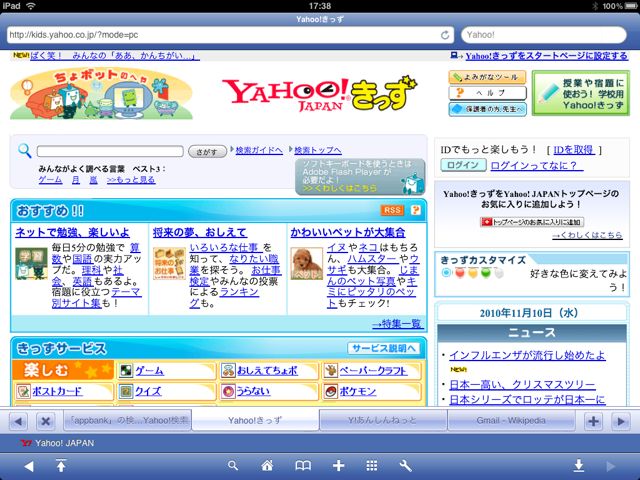Click the orange RSS icon in おすすめ header
The image size is (640, 480).
click(x=392, y=210)
